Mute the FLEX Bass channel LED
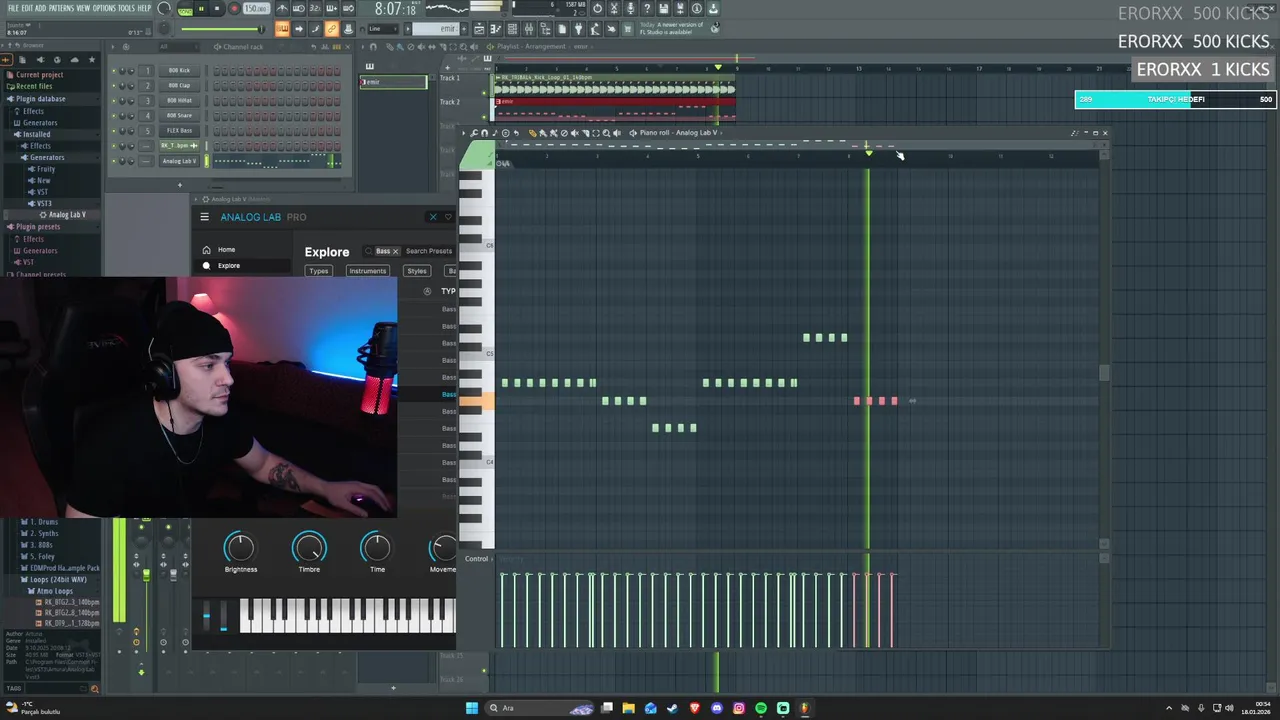 click(115, 130)
